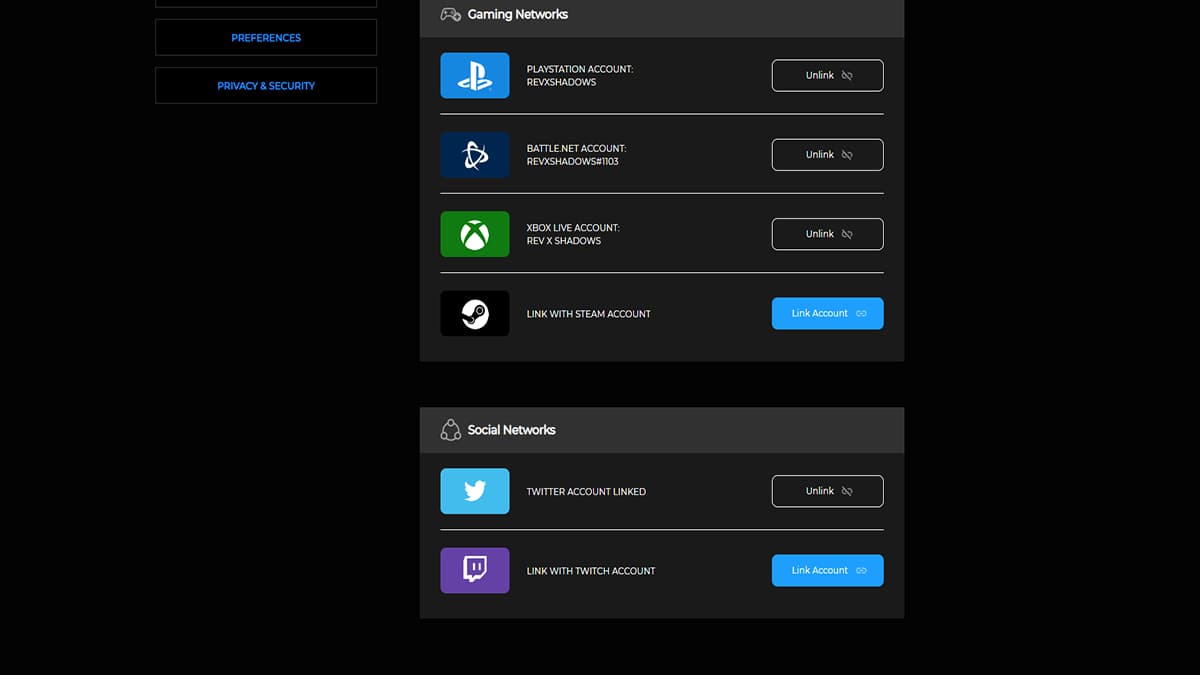This screenshot has height=675, width=1200.
Task: Unlink the PlayStation account REVXSHADOWS
Action: click(827, 75)
